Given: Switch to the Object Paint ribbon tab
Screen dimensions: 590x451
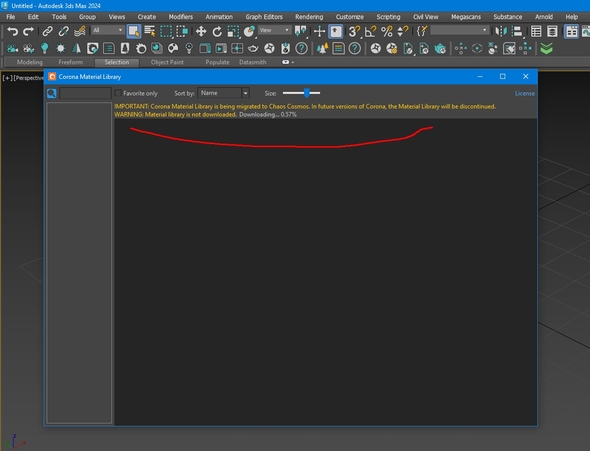Looking at the screenshot, I should 167,62.
